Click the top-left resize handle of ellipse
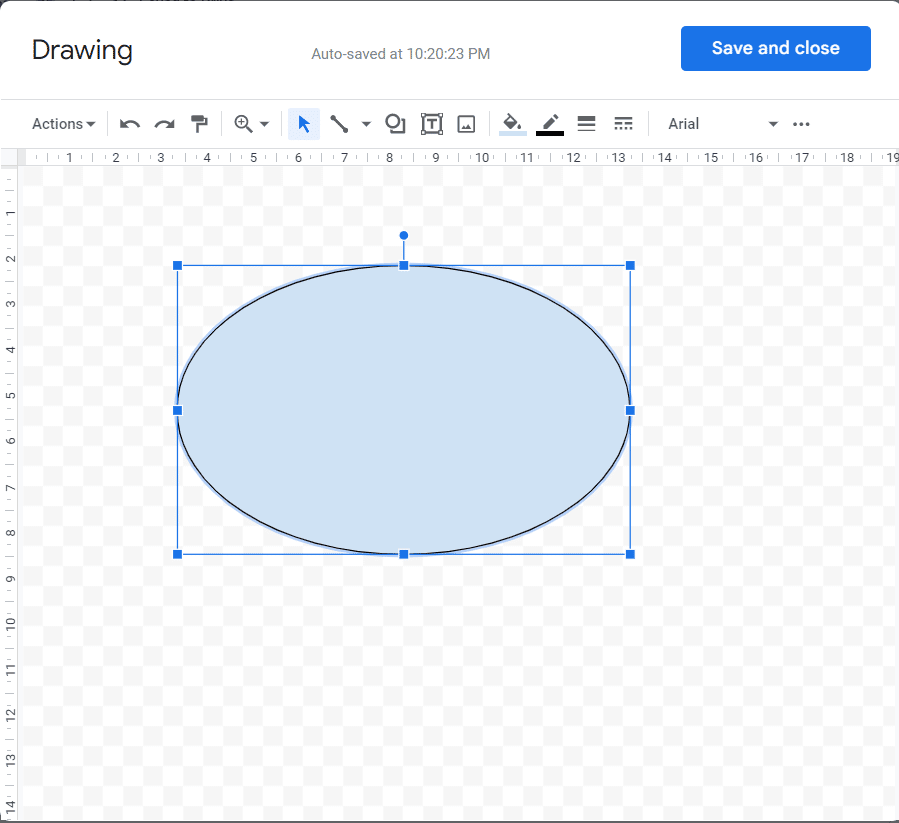 (178, 266)
